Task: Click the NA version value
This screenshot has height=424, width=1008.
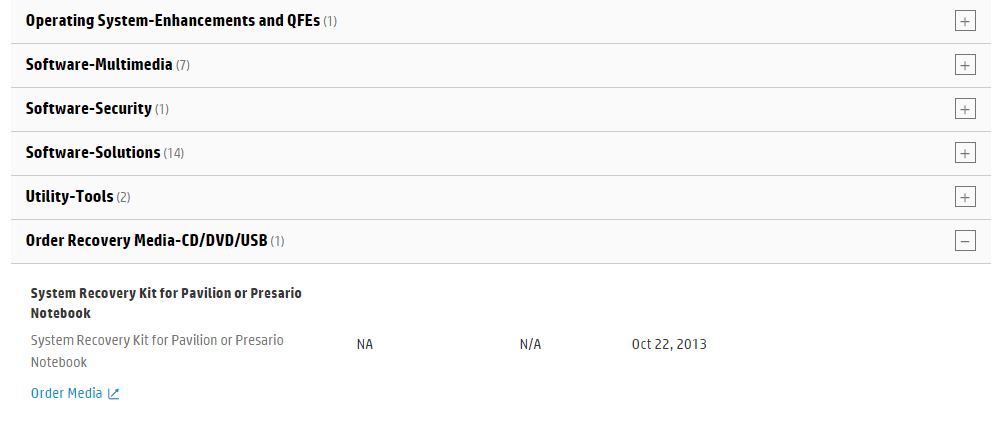Action: click(364, 344)
